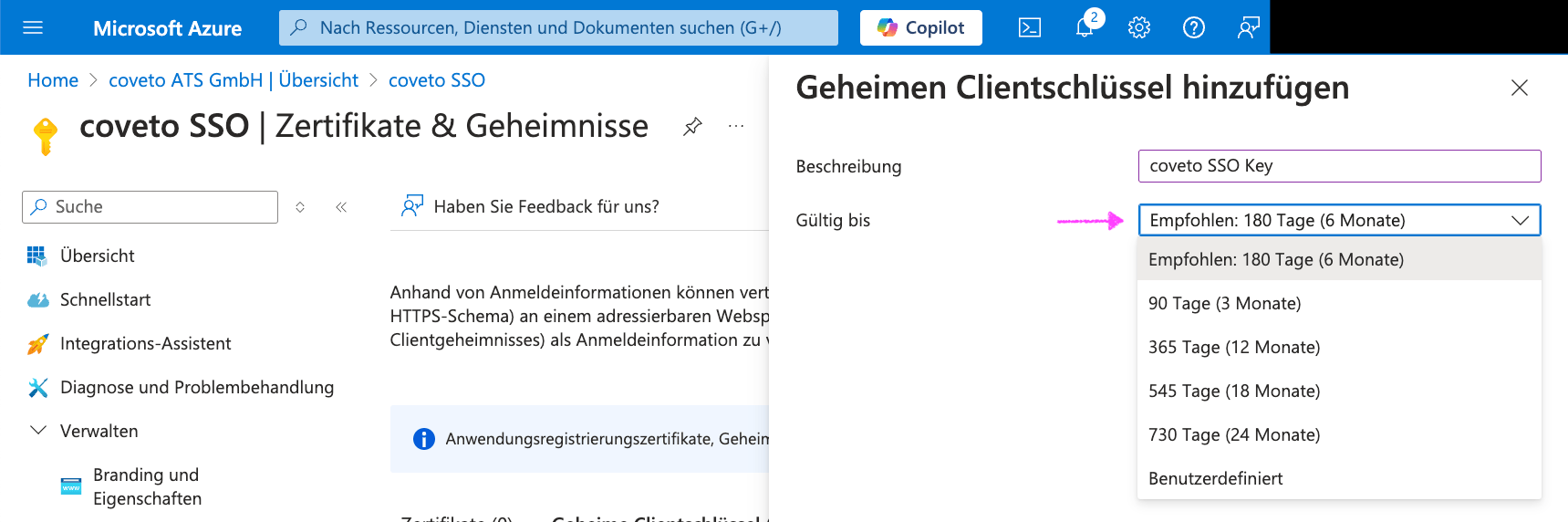Screen dimensions: 1568x522
Task: Pin the Zertifikate & Geheimnisse page
Action: [x=692, y=127]
